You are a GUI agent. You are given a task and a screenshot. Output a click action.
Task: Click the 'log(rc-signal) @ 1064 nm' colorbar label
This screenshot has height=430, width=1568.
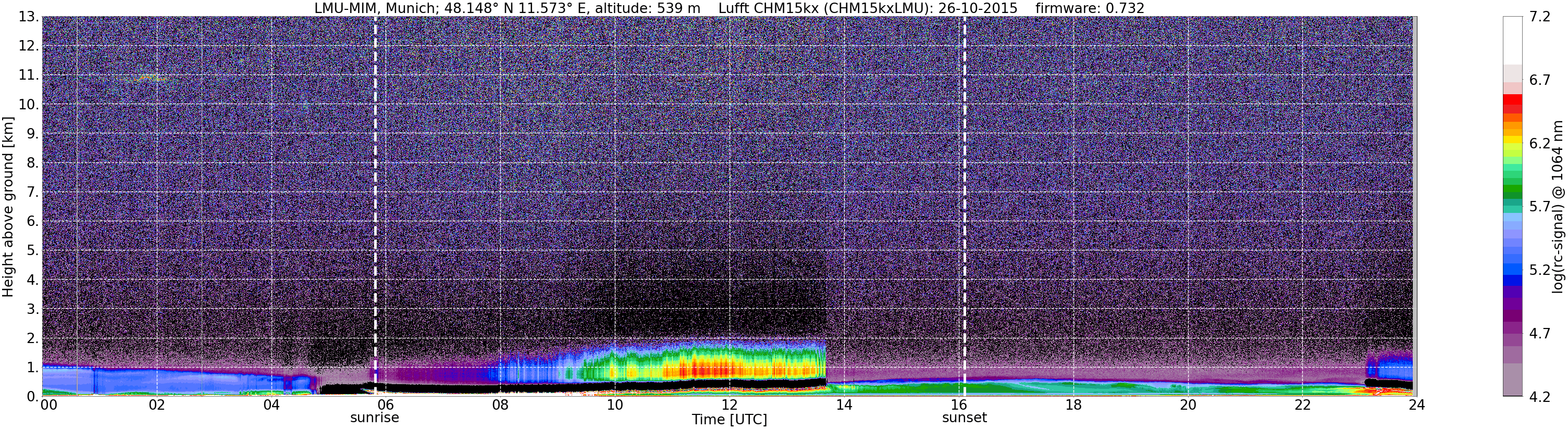pos(1558,207)
